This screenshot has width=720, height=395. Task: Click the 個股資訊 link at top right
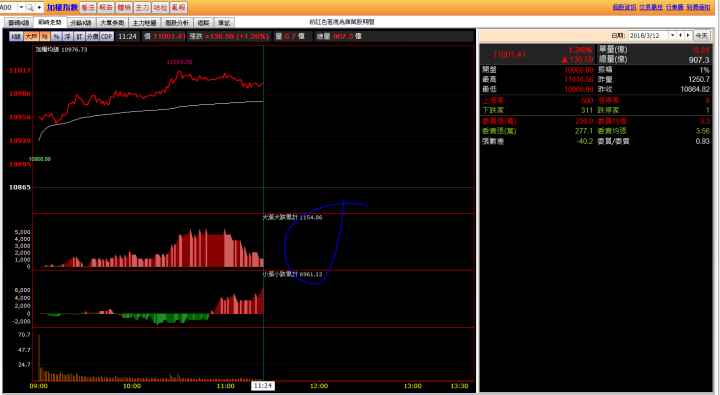624,7
